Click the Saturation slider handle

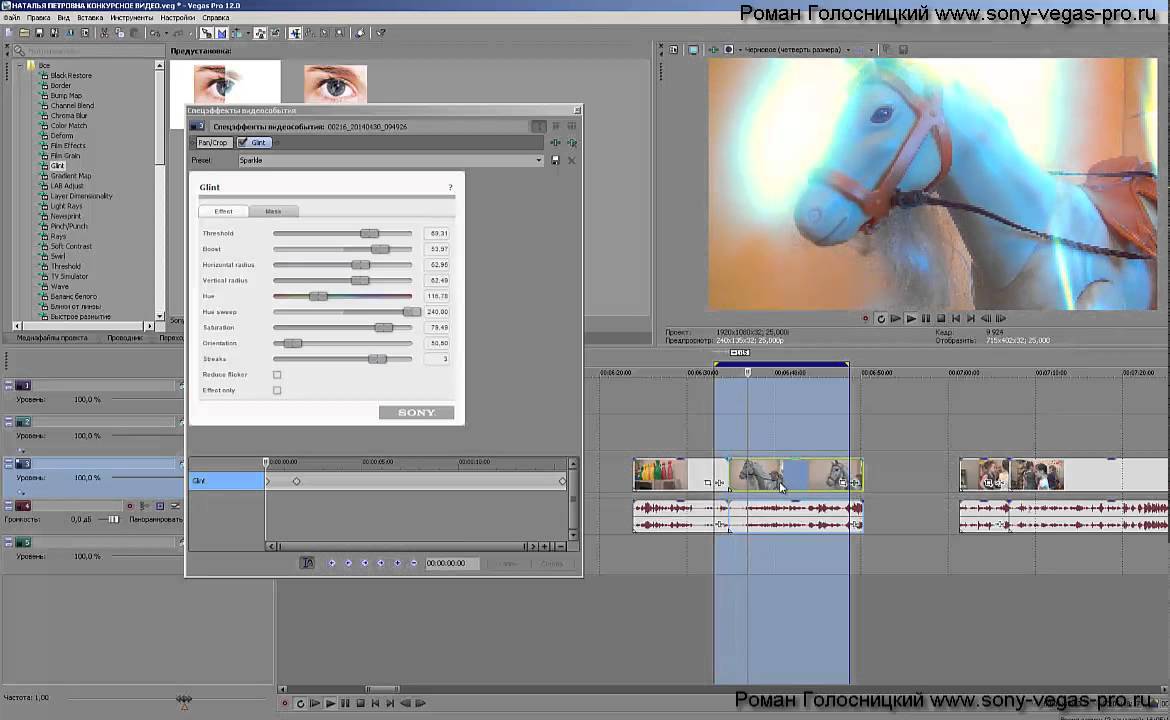tap(384, 328)
